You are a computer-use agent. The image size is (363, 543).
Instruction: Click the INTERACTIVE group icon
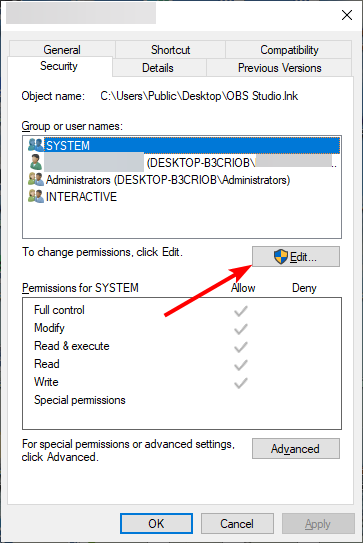click(x=36, y=196)
